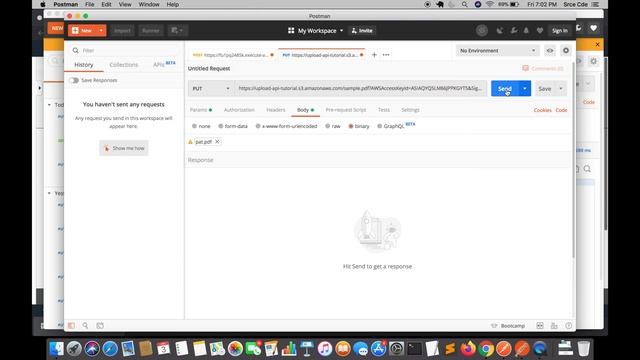This screenshot has height=360, width=640.
Task: Click the Show me how button
Action: pos(124,148)
